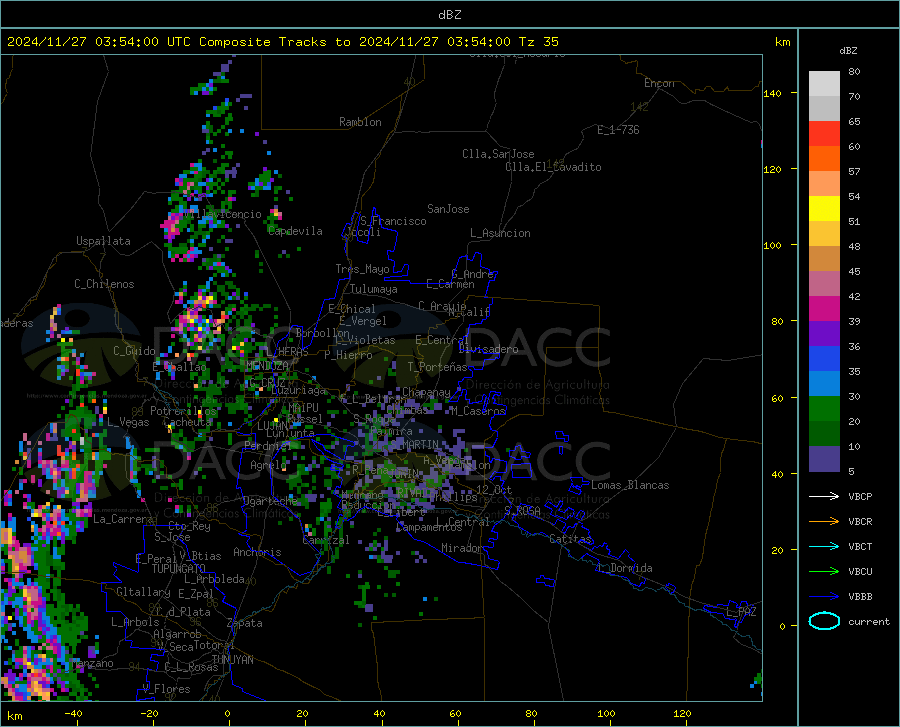Click the Villavicencio map label
The image size is (900, 727).
[223, 214]
